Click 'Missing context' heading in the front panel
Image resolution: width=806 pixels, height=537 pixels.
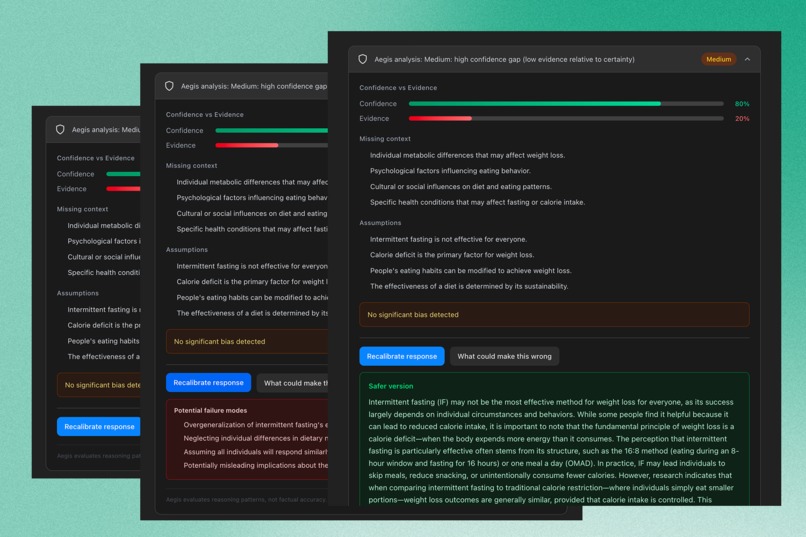(384, 139)
